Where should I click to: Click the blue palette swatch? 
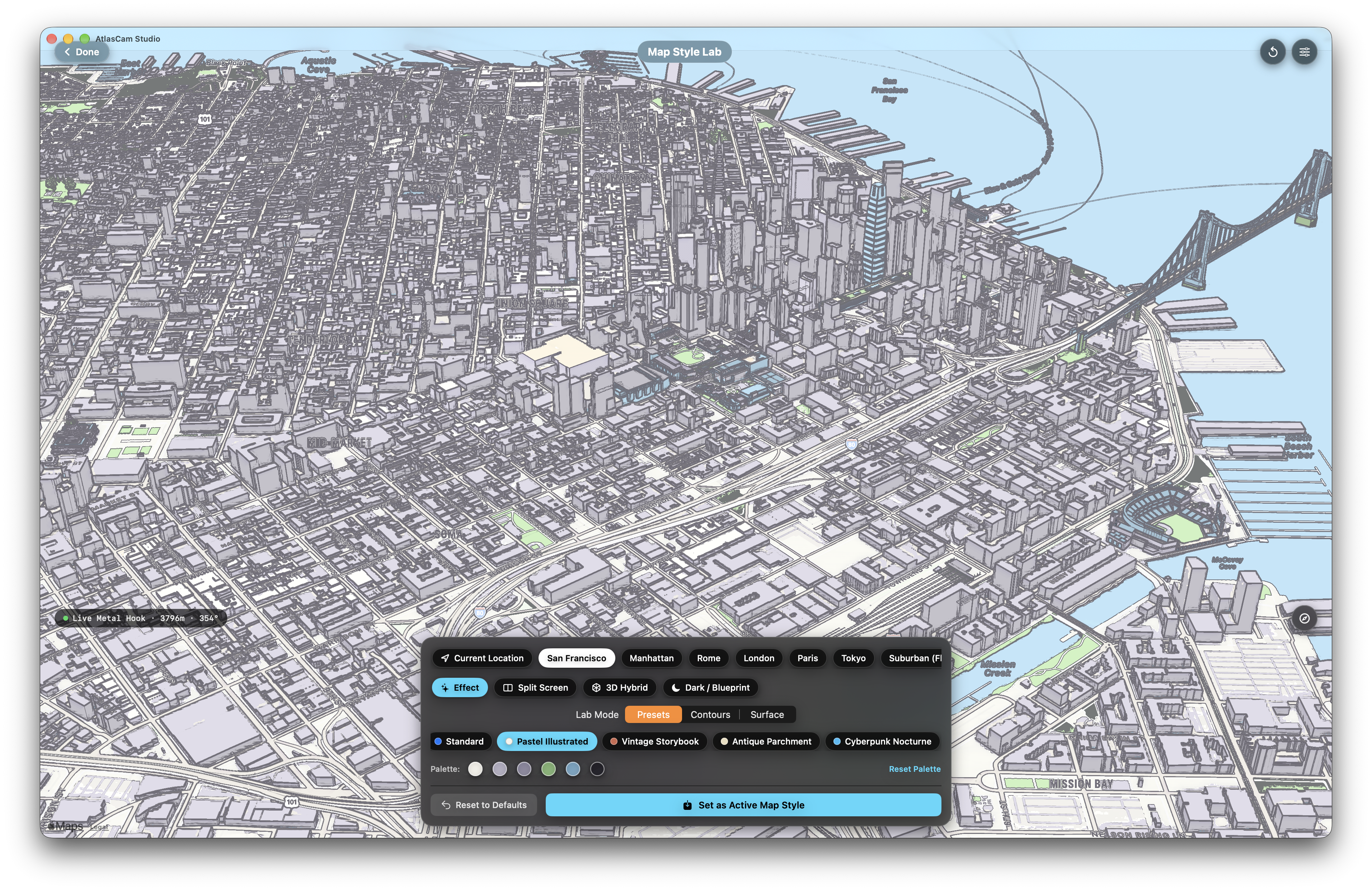(572, 769)
